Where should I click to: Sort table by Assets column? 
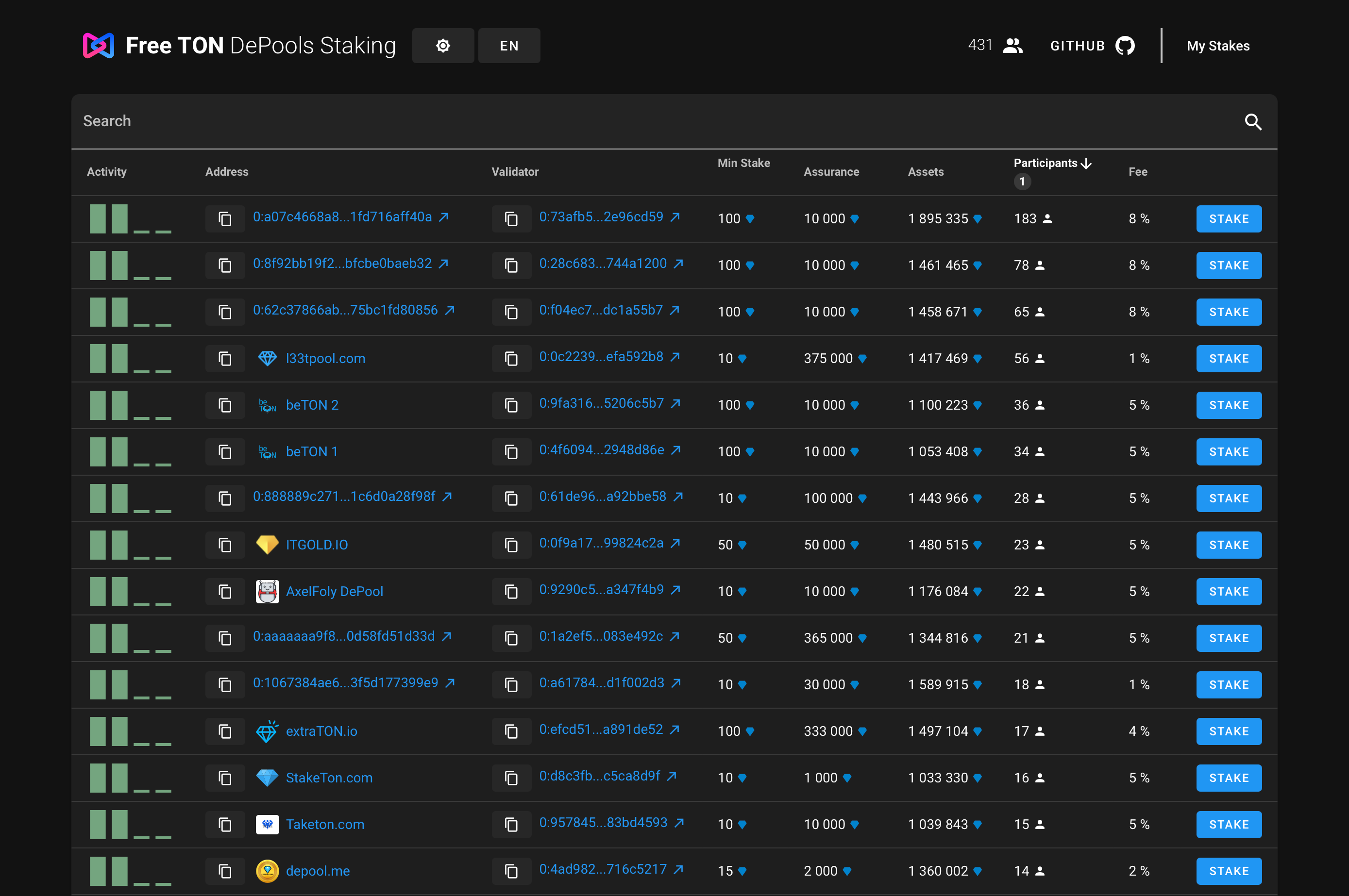[x=926, y=172]
